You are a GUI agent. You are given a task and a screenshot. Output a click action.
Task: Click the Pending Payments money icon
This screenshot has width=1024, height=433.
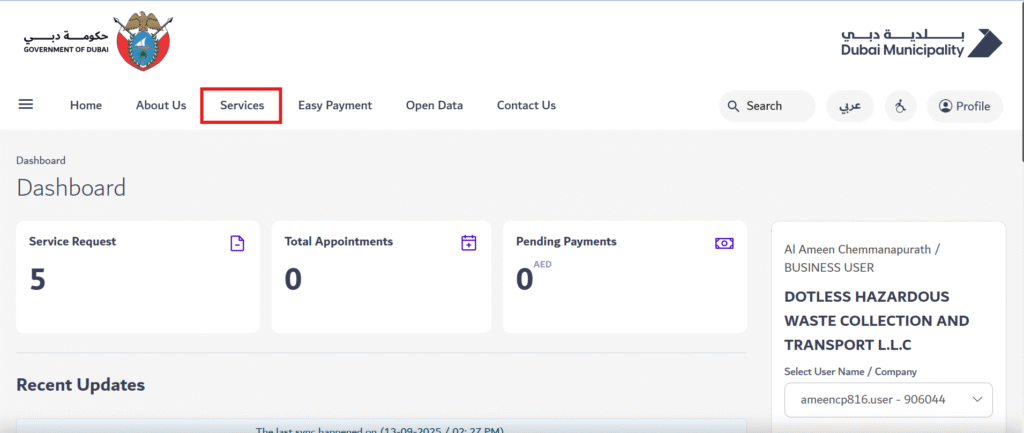point(724,243)
